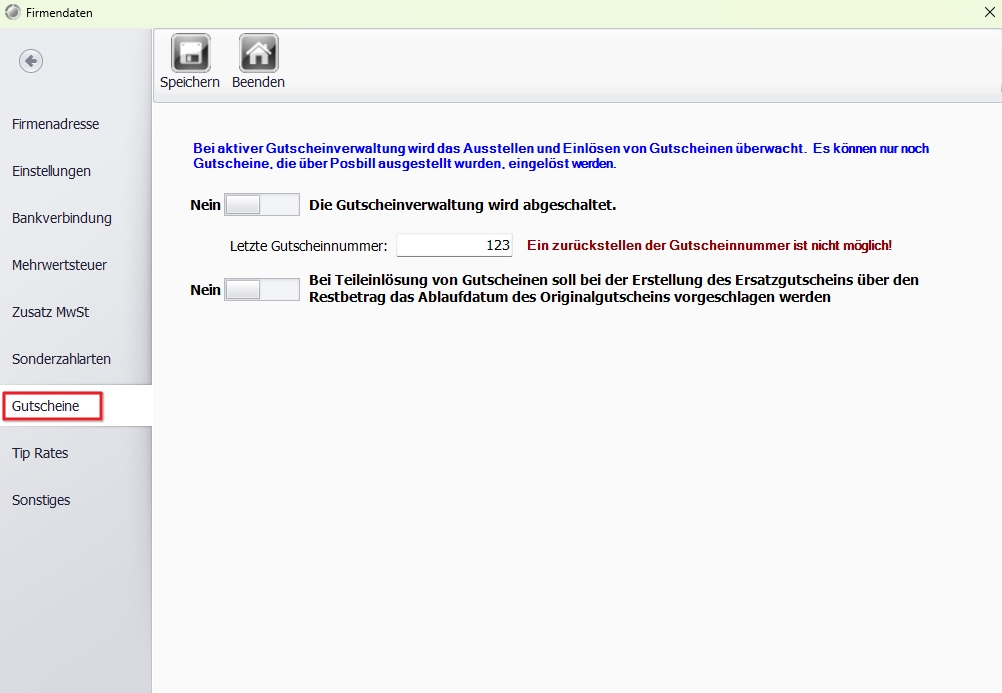Go back with the round arrow icon
Screen dimensions: 1002x693
31,61
